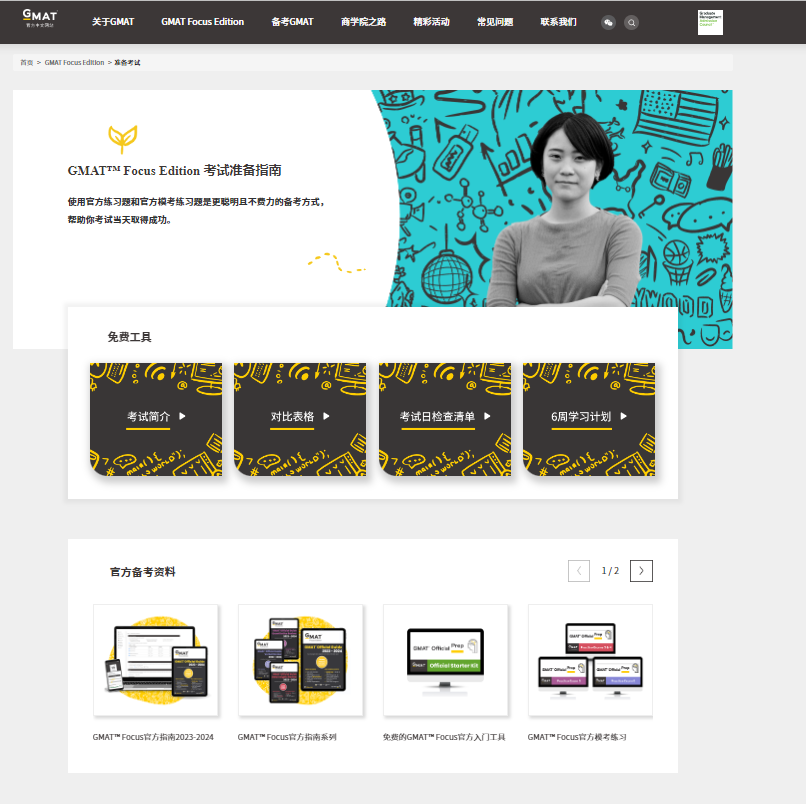This screenshot has width=806, height=804.
Task: Open the GMAT Focus Edition menu
Action: (203, 22)
